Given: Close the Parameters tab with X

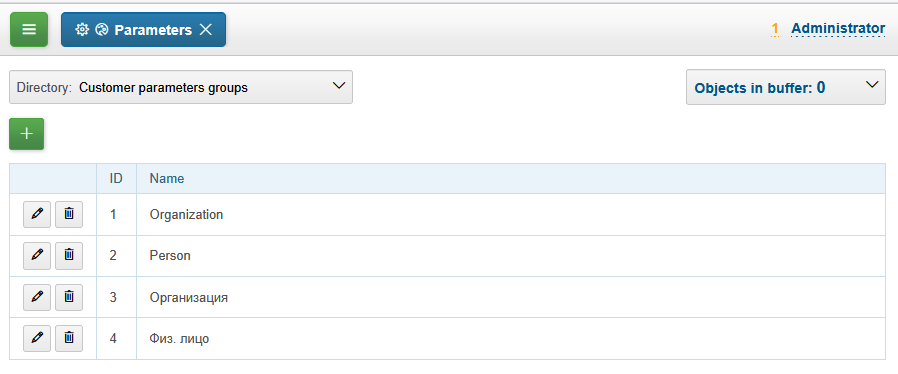Looking at the screenshot, I should click(206, 30).
